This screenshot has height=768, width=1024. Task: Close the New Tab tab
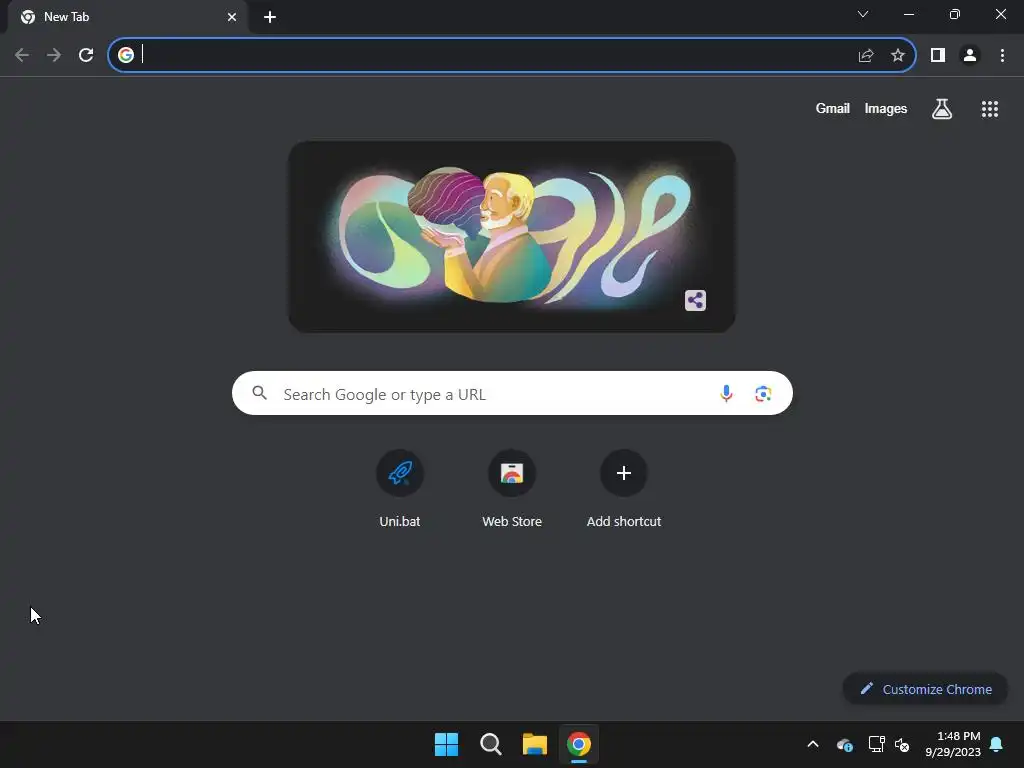(x=232, y=17)
